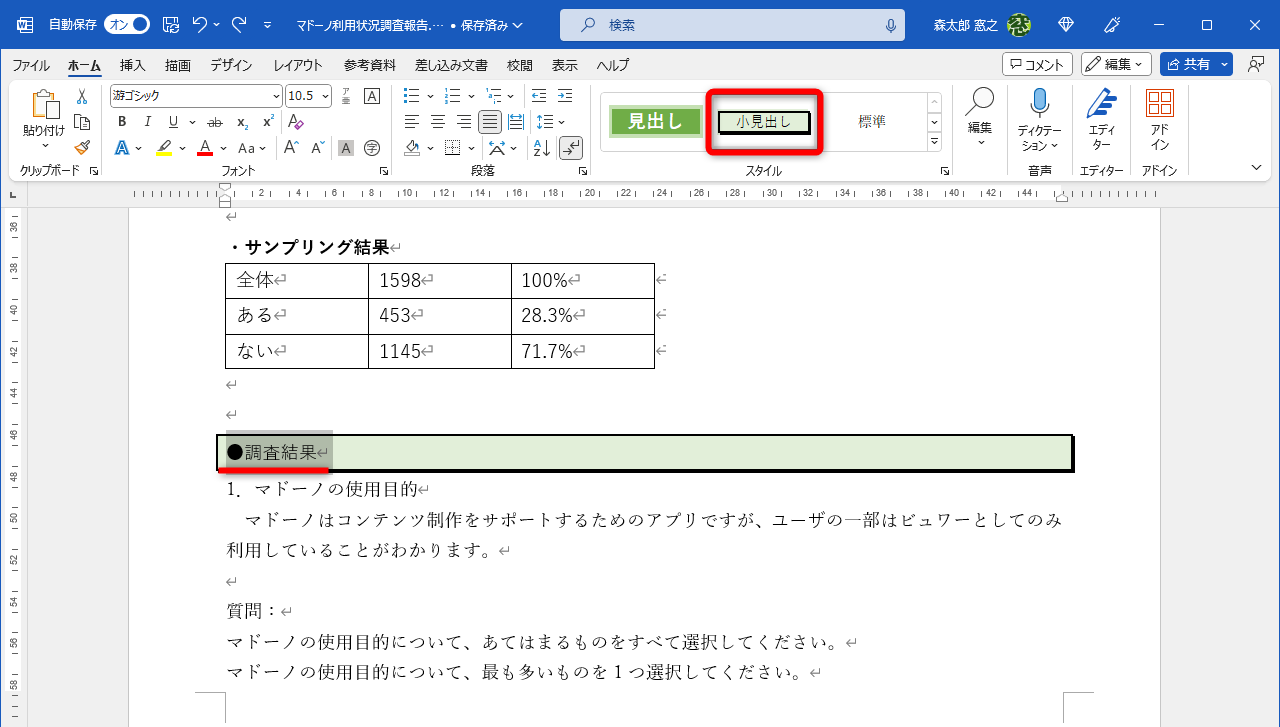Switch to the Insert (挿入) tab
This screenshot has height=727, width=1280.
point(133,65)
